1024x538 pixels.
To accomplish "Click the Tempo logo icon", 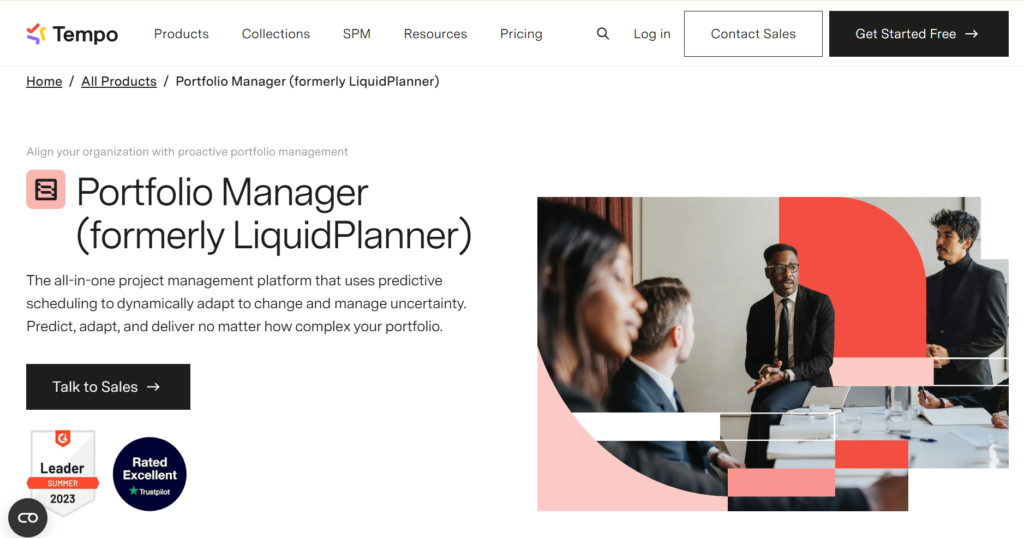I will point(37,33).
